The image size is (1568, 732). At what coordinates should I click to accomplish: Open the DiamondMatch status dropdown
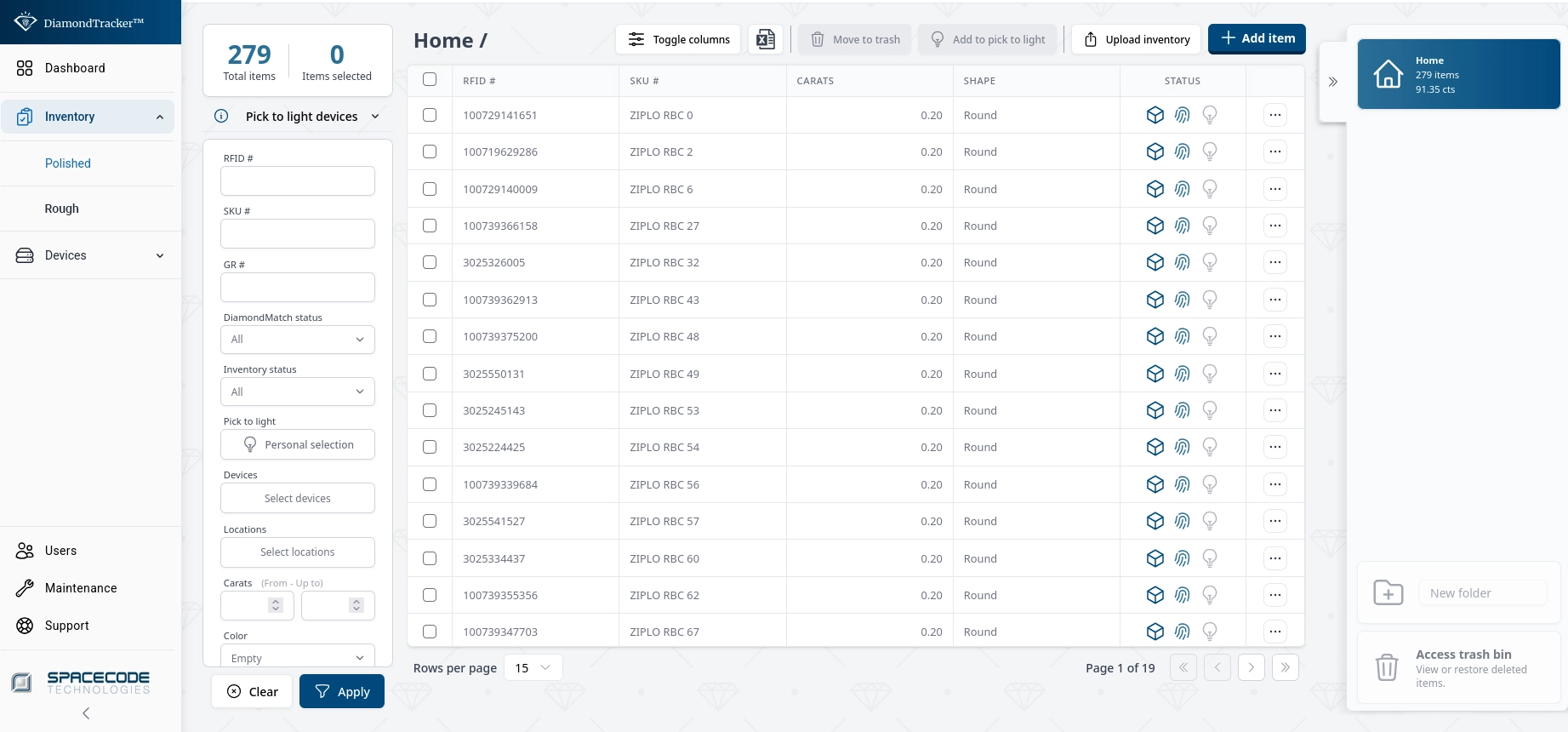pyautogui.click(x=297, y=340)
